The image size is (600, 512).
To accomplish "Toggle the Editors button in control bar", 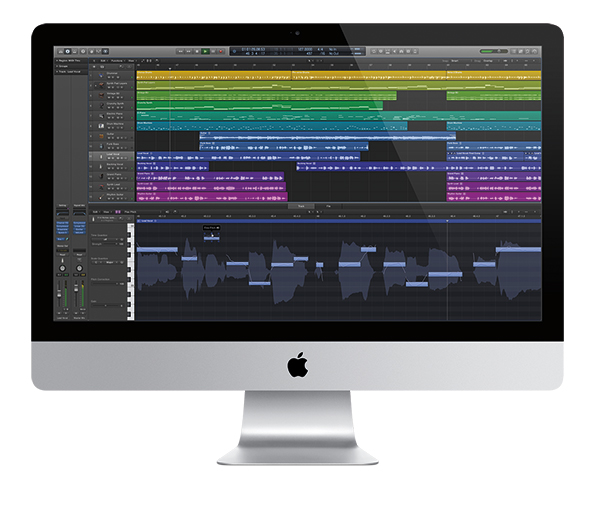I will [105, 51].
